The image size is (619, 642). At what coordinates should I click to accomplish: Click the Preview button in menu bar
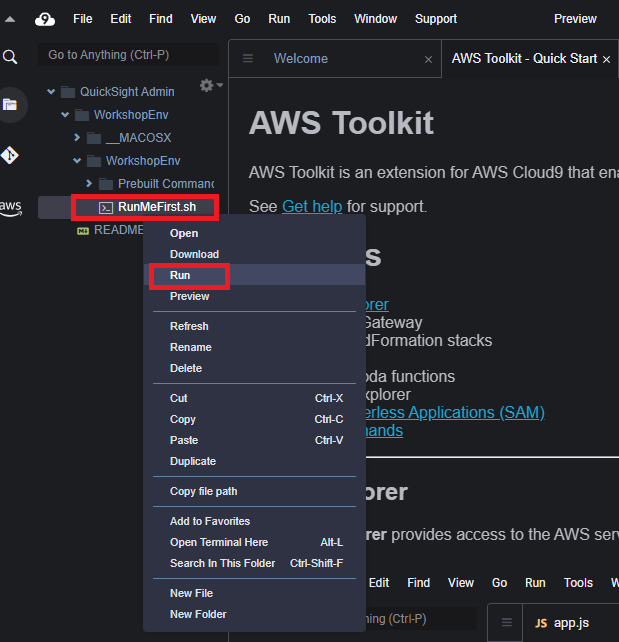(575, 19)
